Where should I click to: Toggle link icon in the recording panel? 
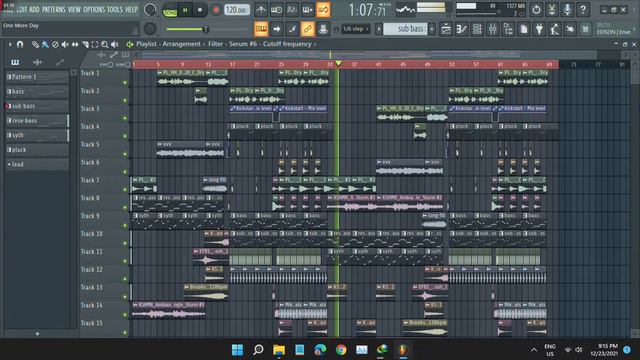[x=307, y=29]
